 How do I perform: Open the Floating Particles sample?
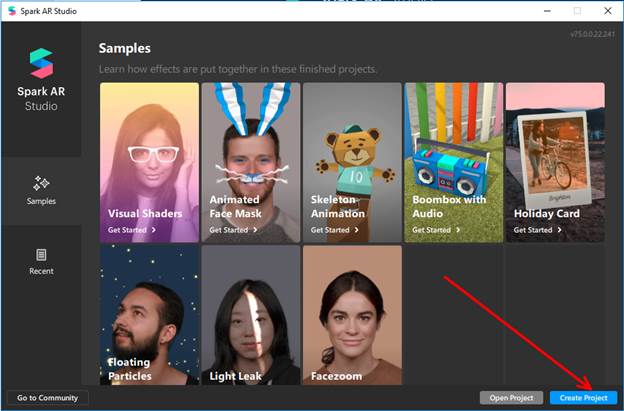(149, 315)
